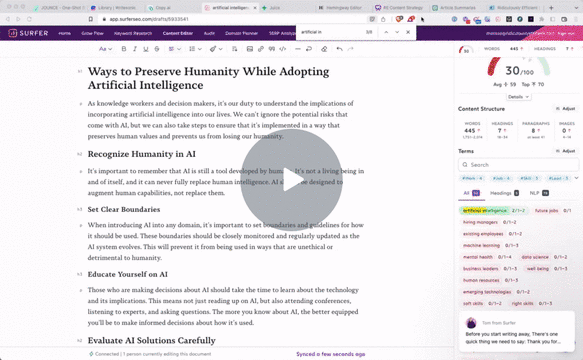Play the video overlay
This screenshot has width=583, height=360.
click(x=292, y=180)
